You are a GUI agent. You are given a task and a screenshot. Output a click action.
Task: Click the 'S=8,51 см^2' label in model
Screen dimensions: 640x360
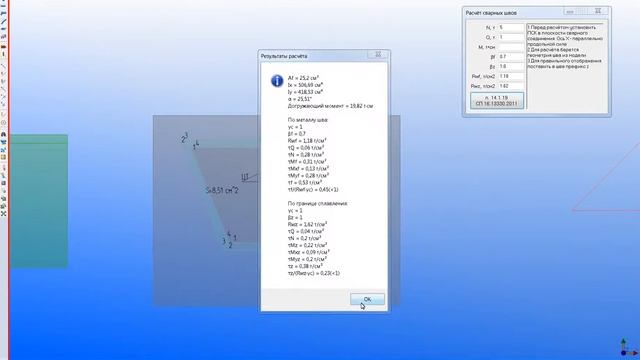(222, 190)
